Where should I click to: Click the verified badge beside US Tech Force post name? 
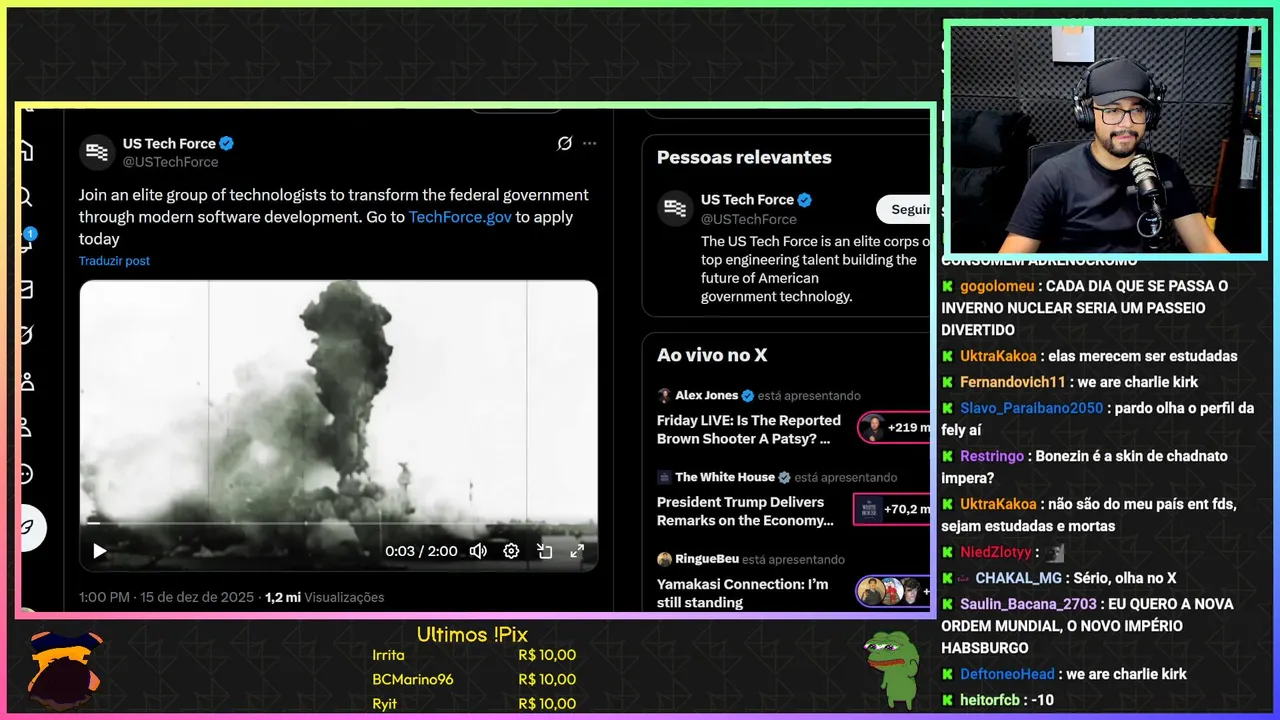[x=227, y=143]
